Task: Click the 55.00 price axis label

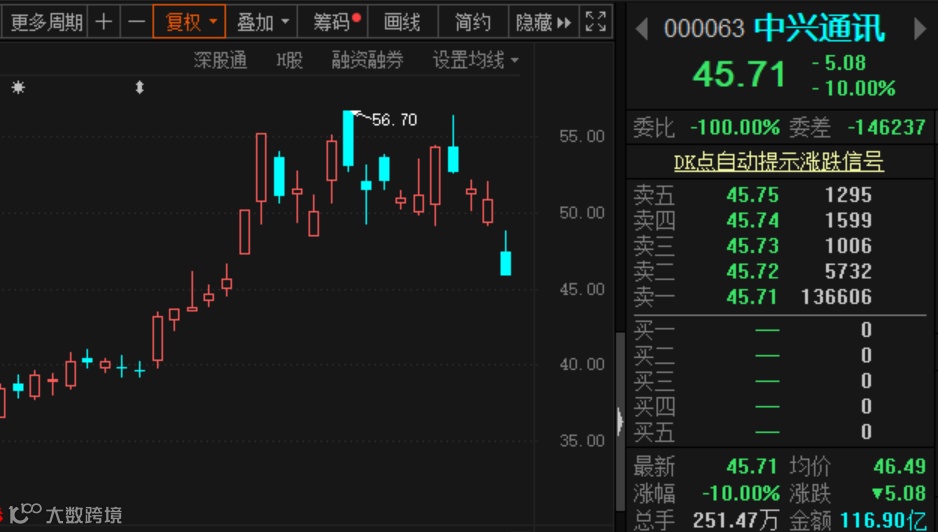Action: [581, 136]
